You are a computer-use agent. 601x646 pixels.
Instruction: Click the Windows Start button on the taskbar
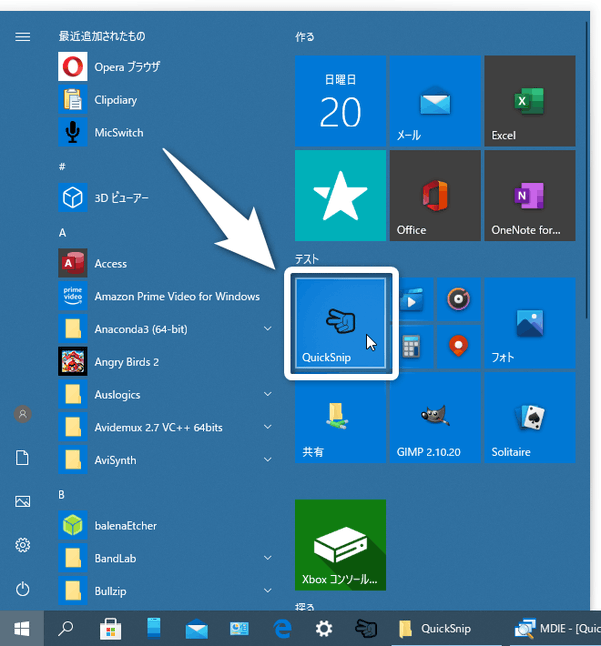[x=22, y=629]
